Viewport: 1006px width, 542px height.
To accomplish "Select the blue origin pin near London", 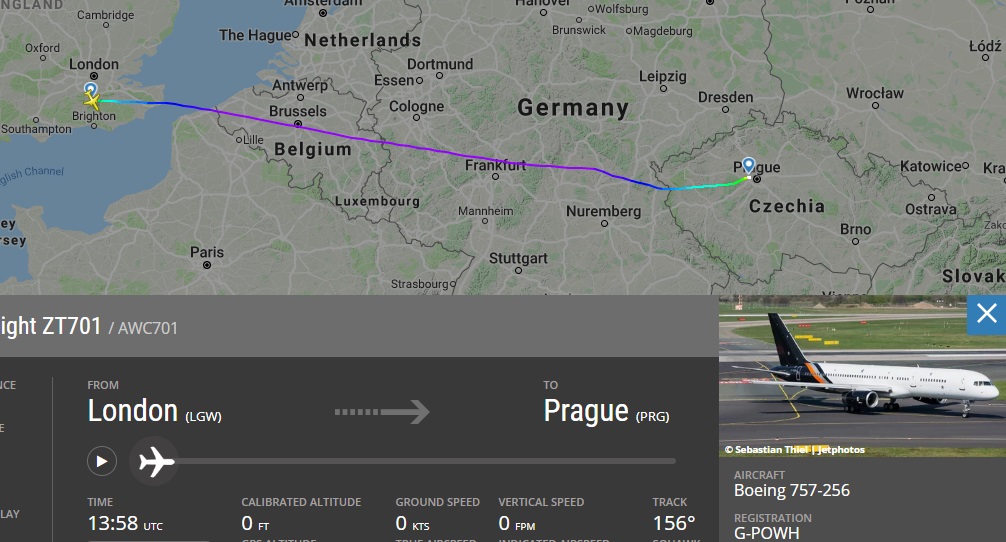I will coord(90,89).
